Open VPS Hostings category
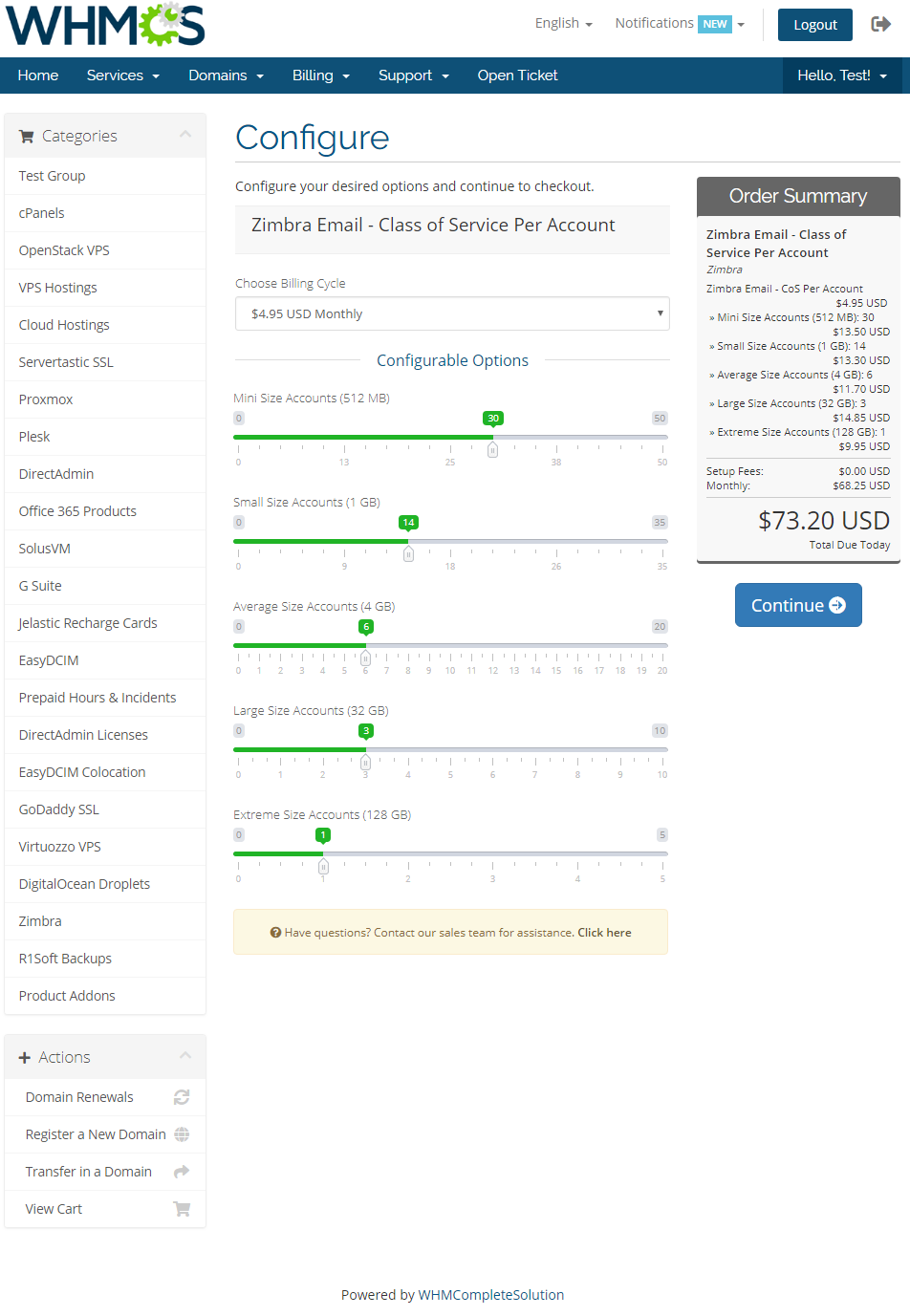910x1316 pixels. (x=105, y=288)
